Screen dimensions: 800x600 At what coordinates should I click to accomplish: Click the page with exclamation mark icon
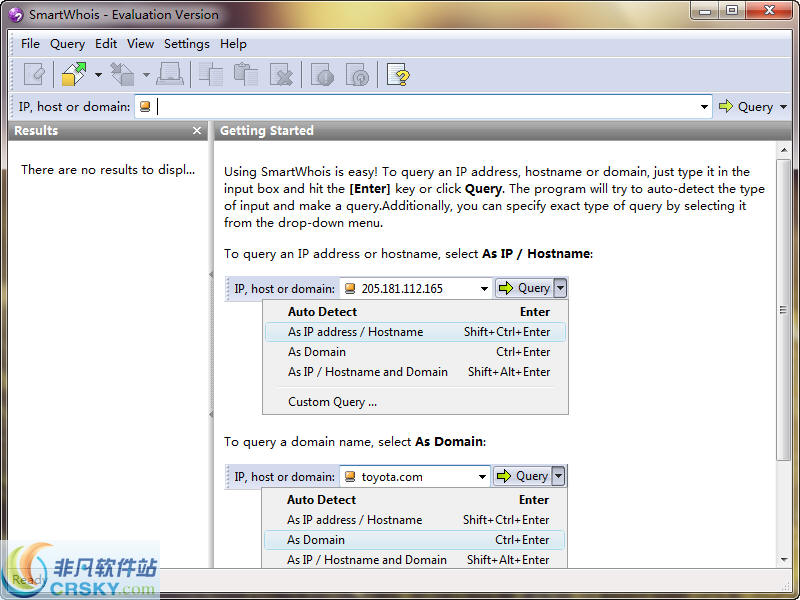[322, 75]
